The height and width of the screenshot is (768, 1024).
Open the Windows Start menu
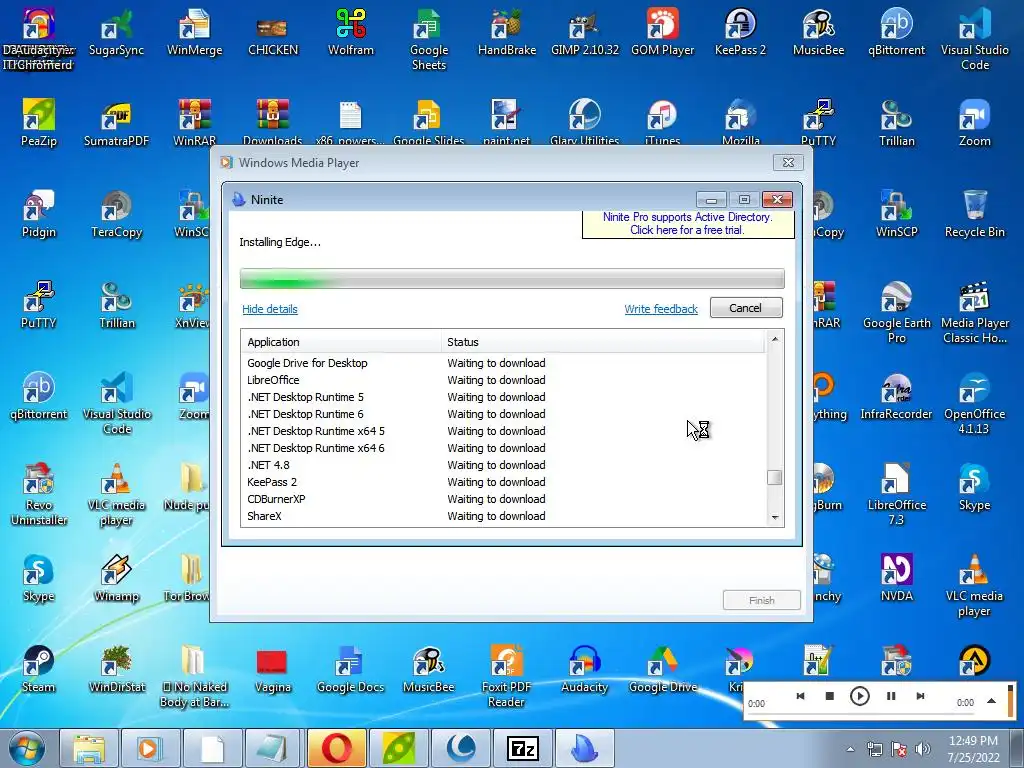[x=27, y=748]
